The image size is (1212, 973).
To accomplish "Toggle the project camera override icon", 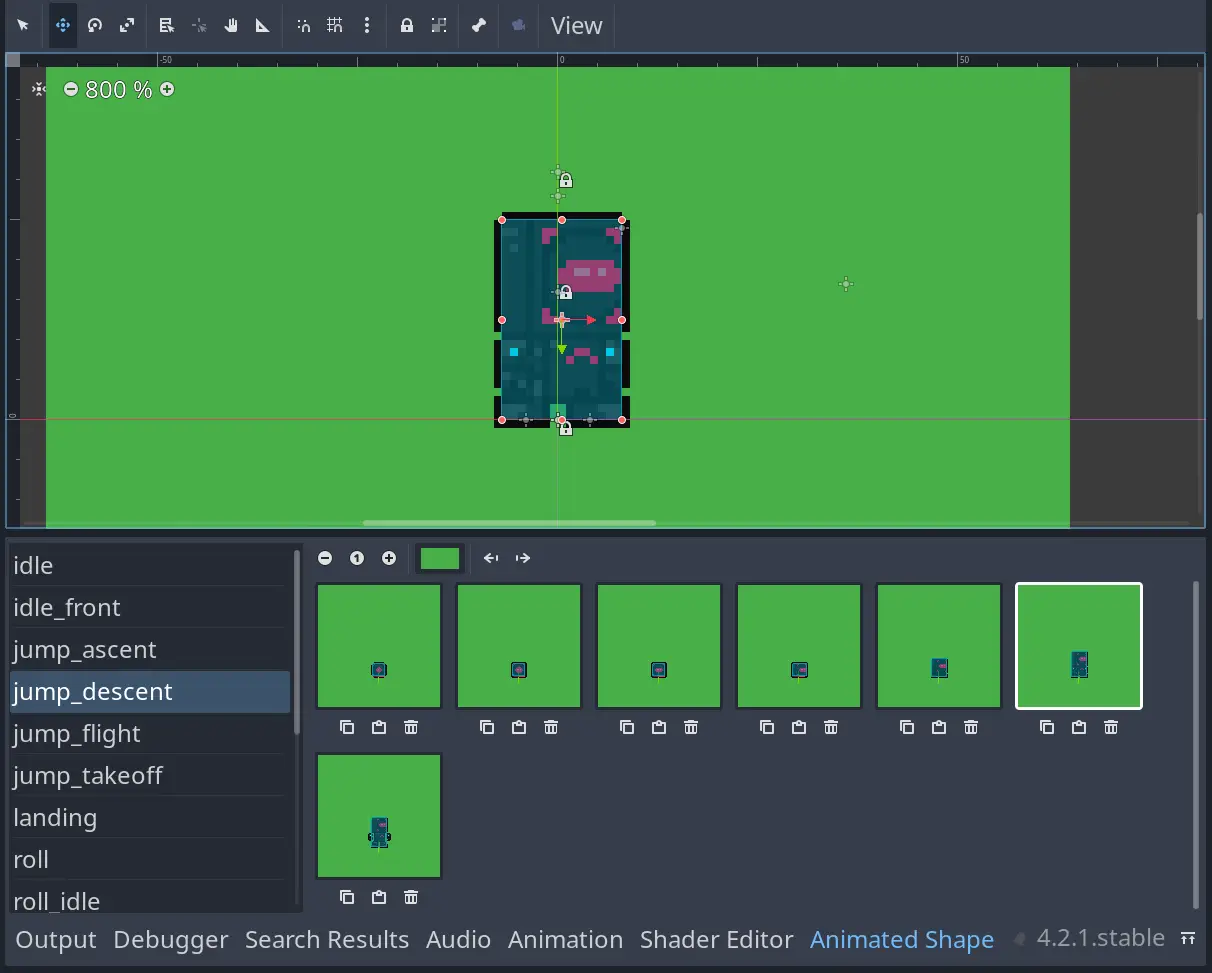I will point(519,26).
